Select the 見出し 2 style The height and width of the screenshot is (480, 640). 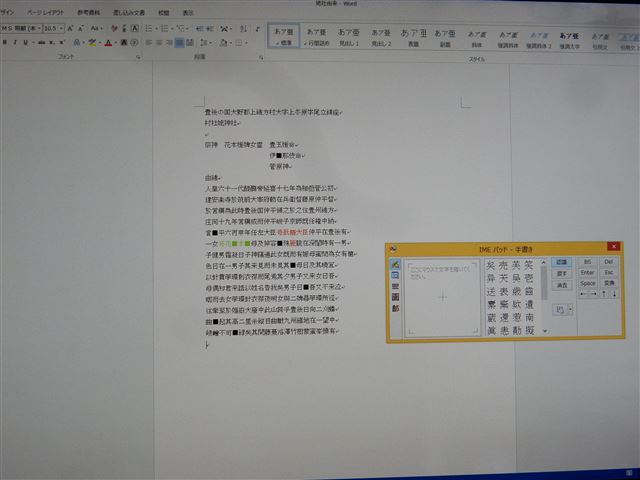click(x=381, y=37)
